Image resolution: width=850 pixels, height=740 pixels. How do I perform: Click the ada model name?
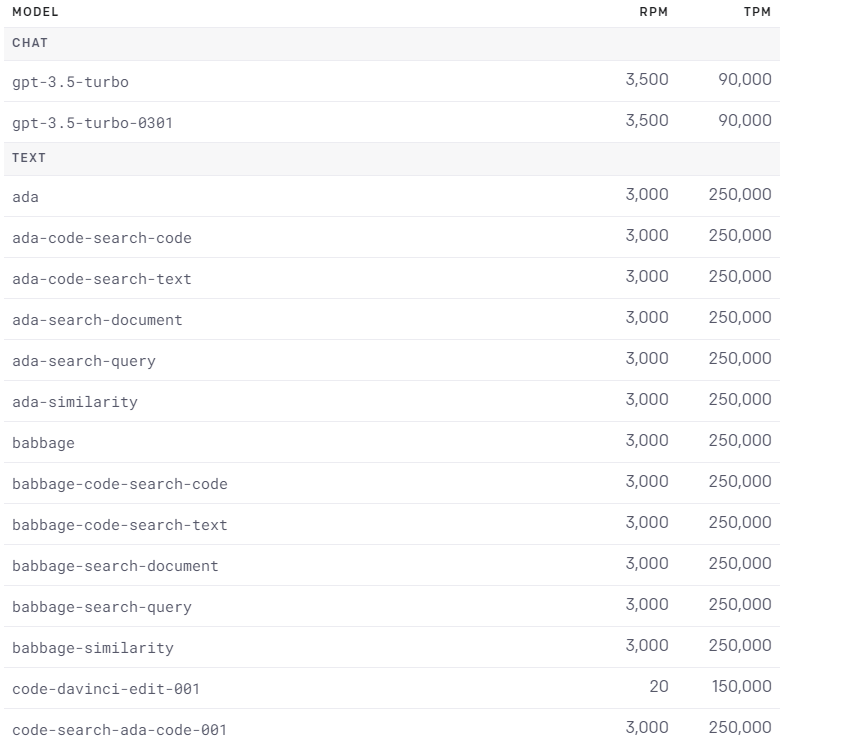click(x=25, y=197)
